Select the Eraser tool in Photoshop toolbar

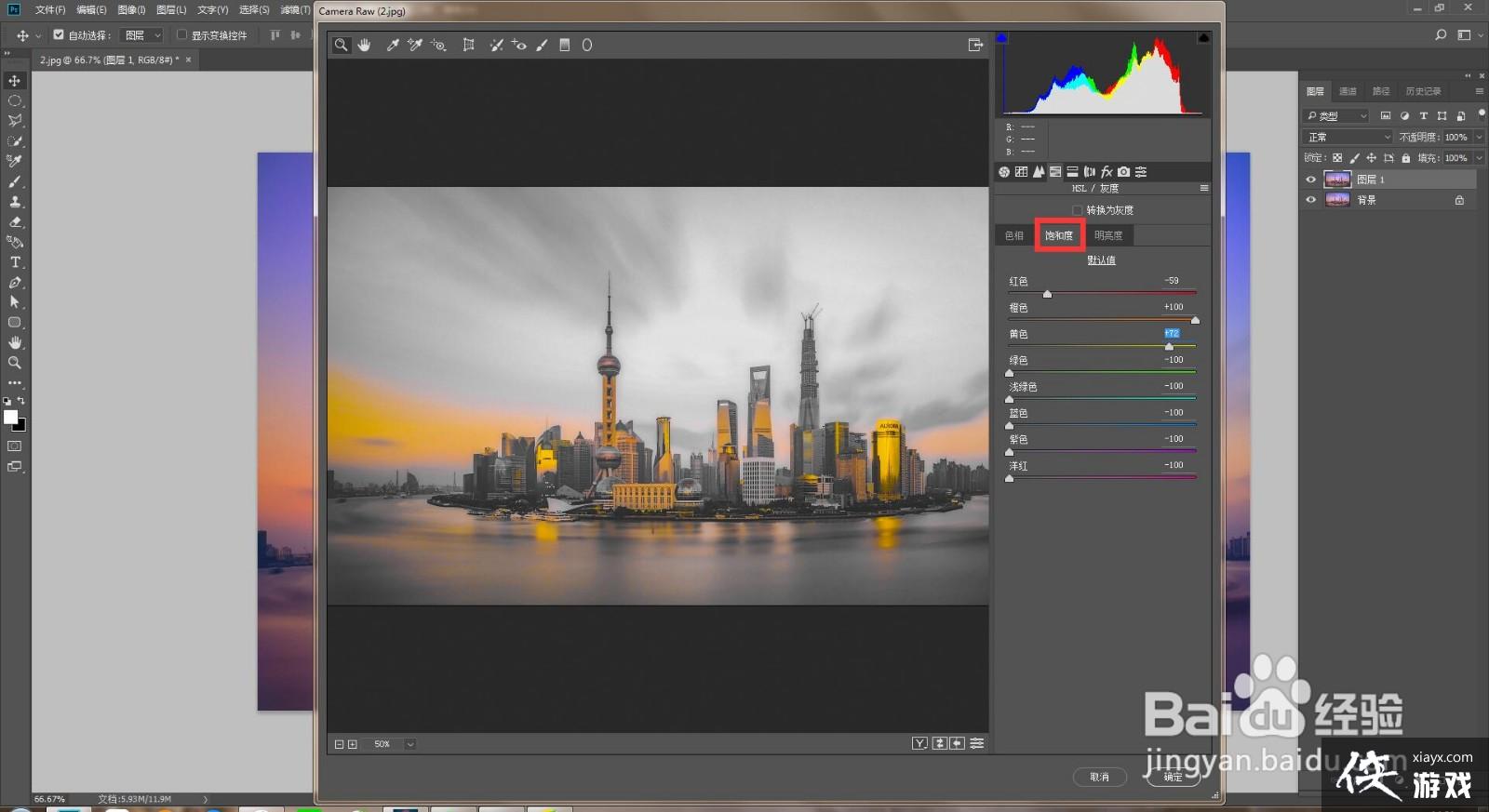[x=15, y=222]
